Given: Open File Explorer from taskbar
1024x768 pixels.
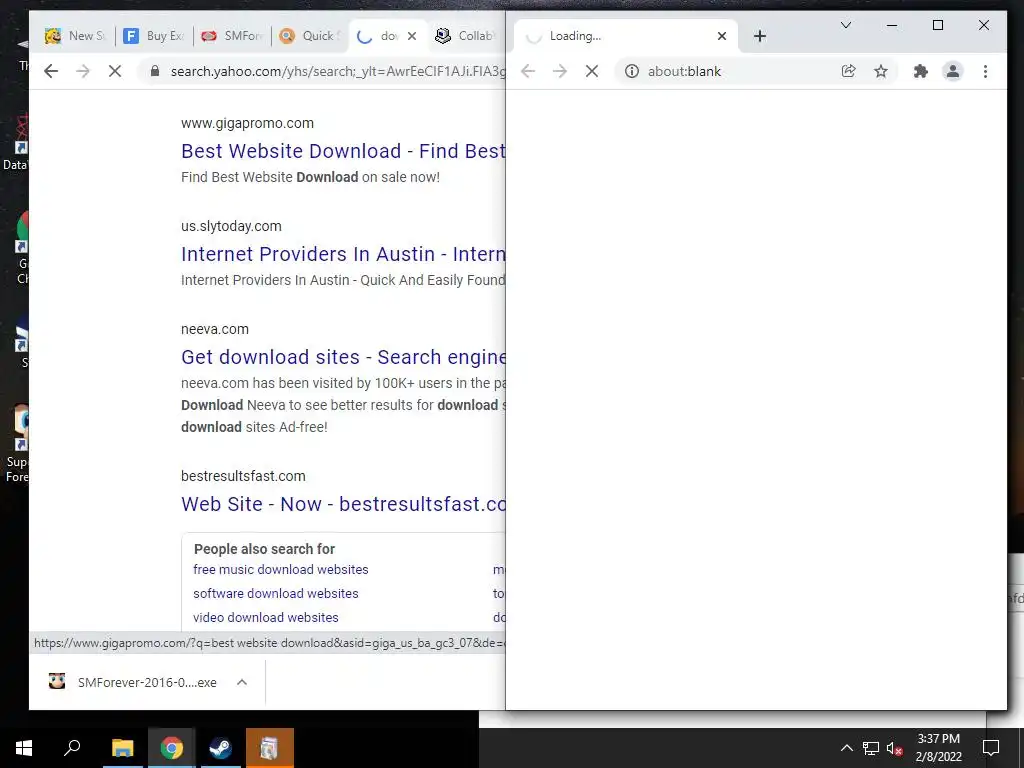Looking at the screenshot, I should [122, 748].
